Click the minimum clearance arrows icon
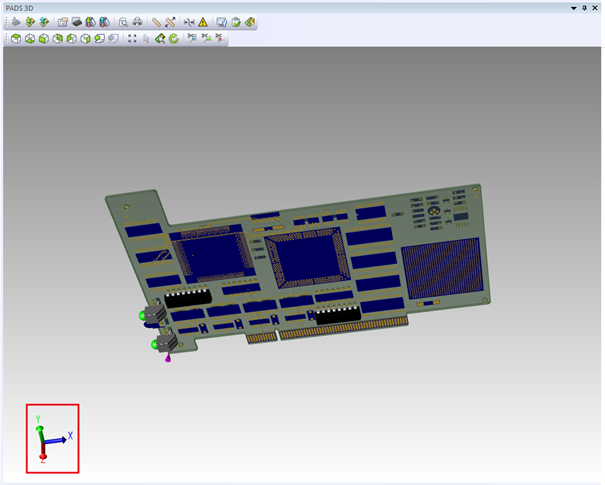The width and height of the screenshot is (605, 485). tap(189, 22)
